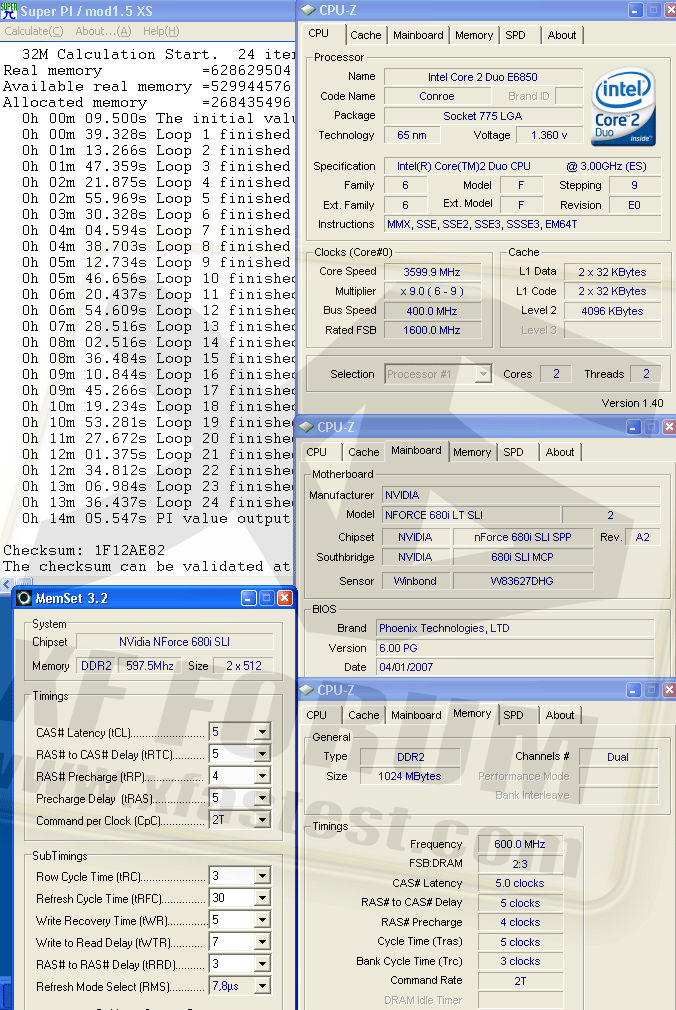The width and height of the screenshot is (676, 1010).
Task: Open the Processor #1 selection dropdown
Action: click(483, 374)
